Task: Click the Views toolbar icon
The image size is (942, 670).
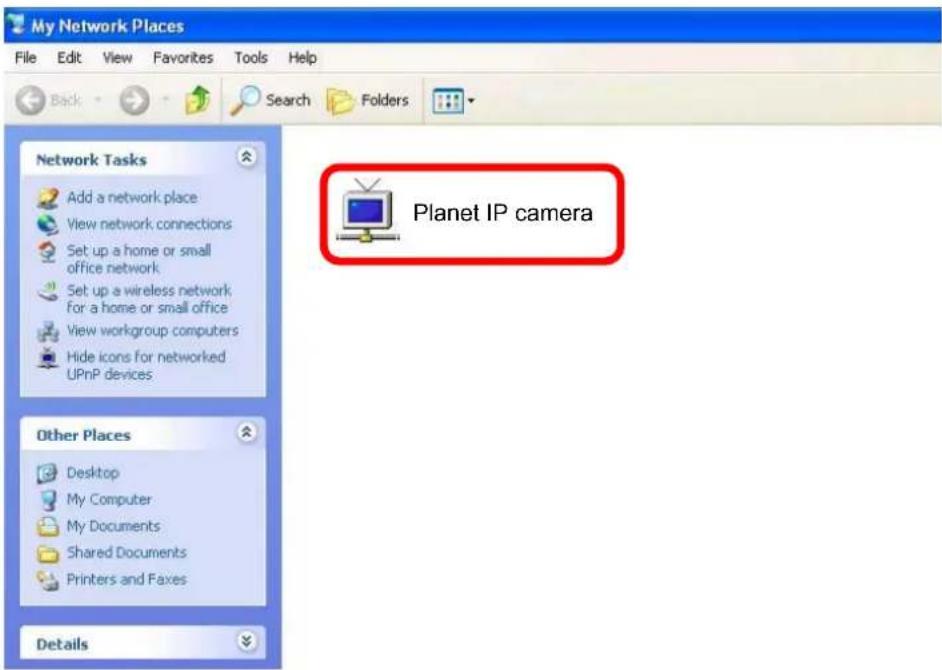Action: pos(448,101)
